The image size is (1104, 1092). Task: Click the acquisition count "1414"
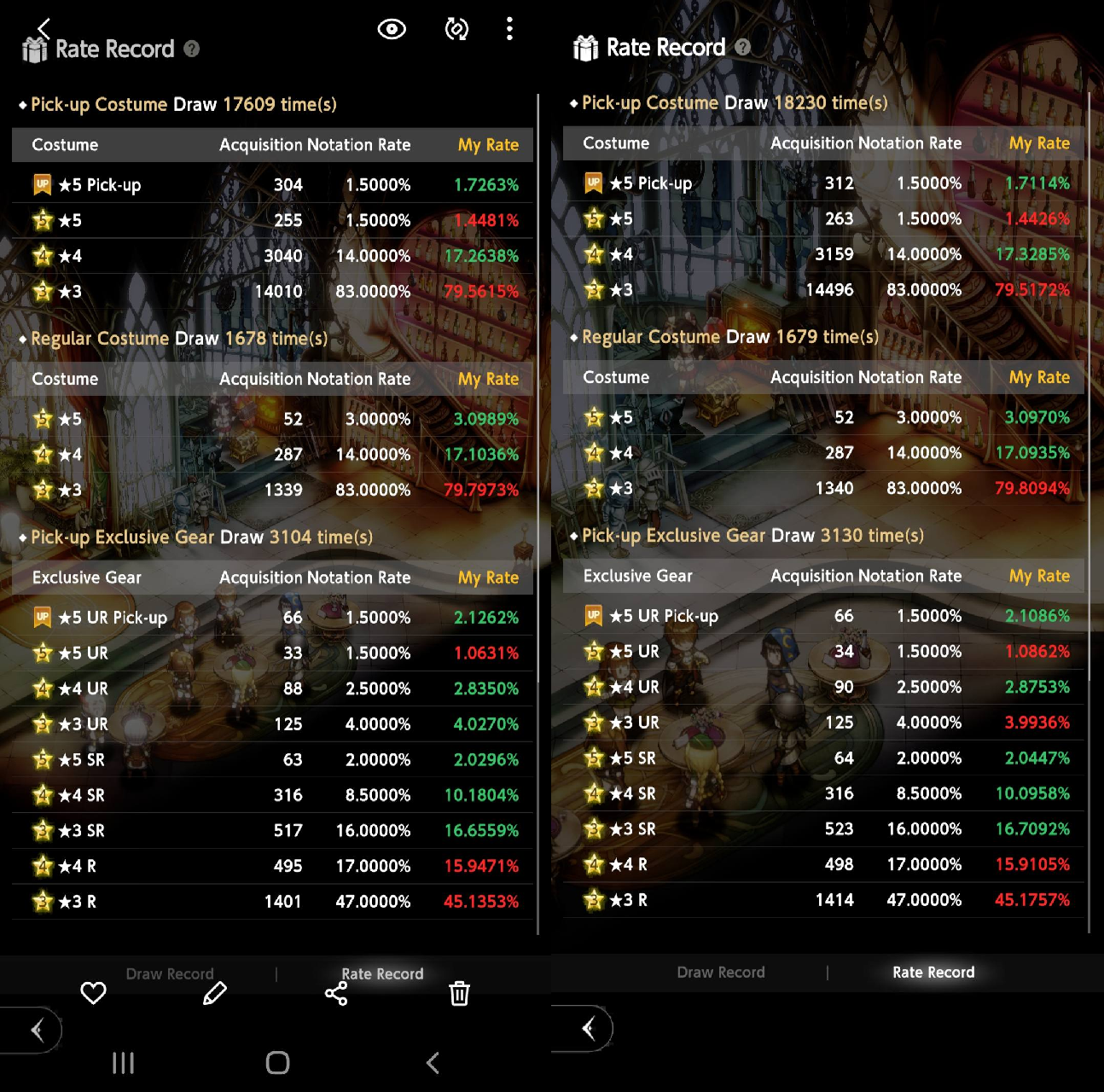(835, 899)
